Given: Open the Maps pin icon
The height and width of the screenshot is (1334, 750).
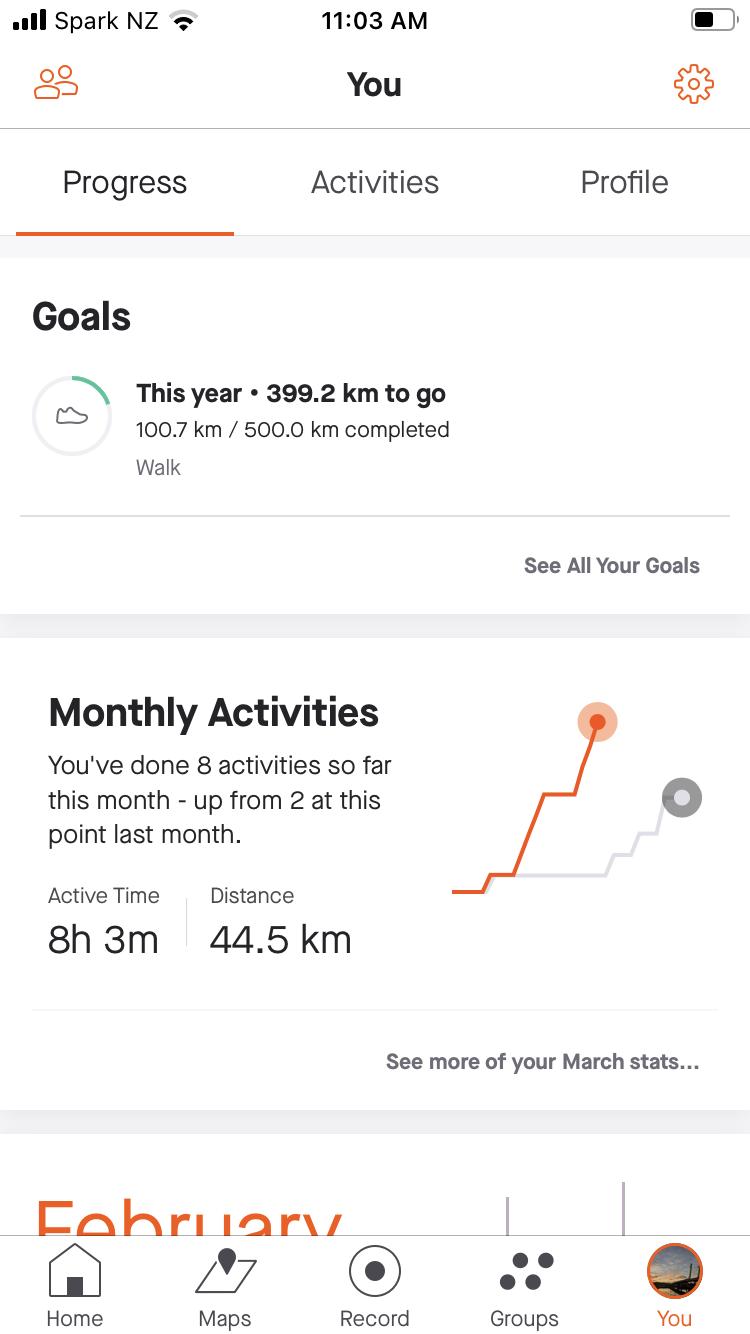Looking at the screenshot, I should click(225, 1285).
